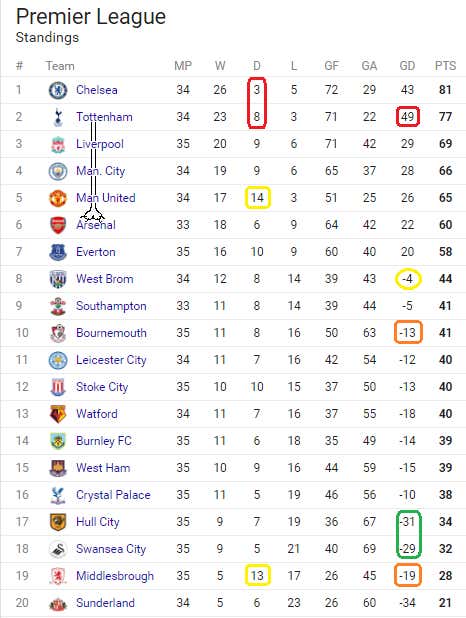Click the Tottenham cockerel crest icon
This screenshot has width=466, height=618.
(x=58, y=117)
